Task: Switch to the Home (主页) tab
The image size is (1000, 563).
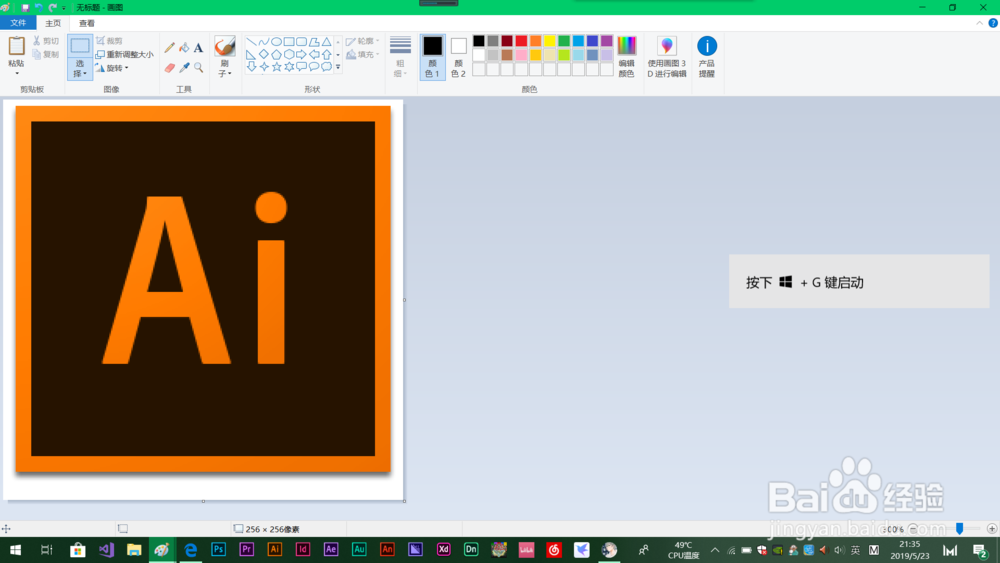Action: click(x=53, y=23)
